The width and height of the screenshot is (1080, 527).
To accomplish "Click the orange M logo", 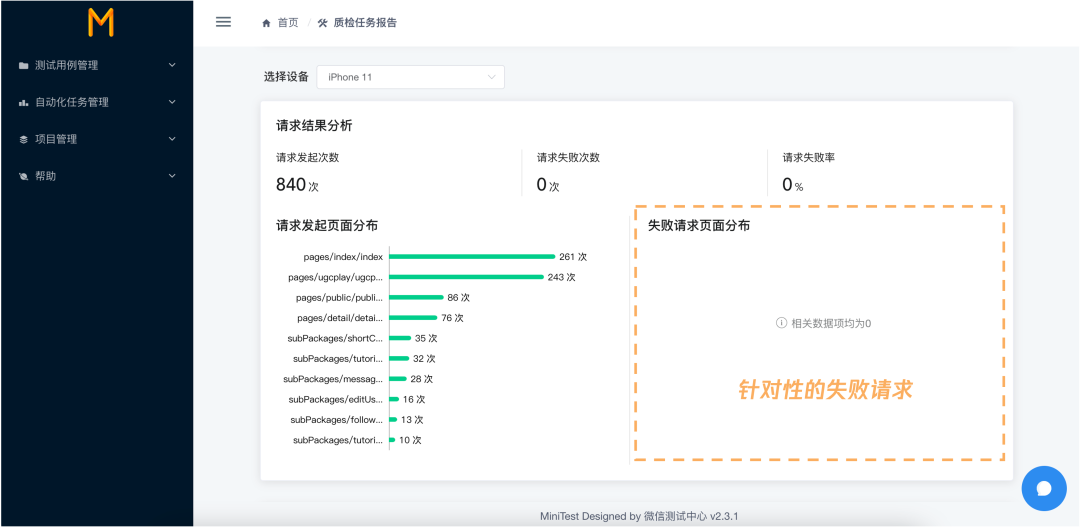I will 100,23.
